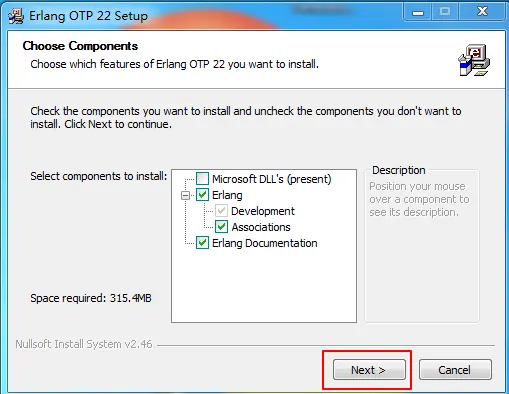Close the setup window with X
This screenshot has height=394, width=509.
point(482,12)
